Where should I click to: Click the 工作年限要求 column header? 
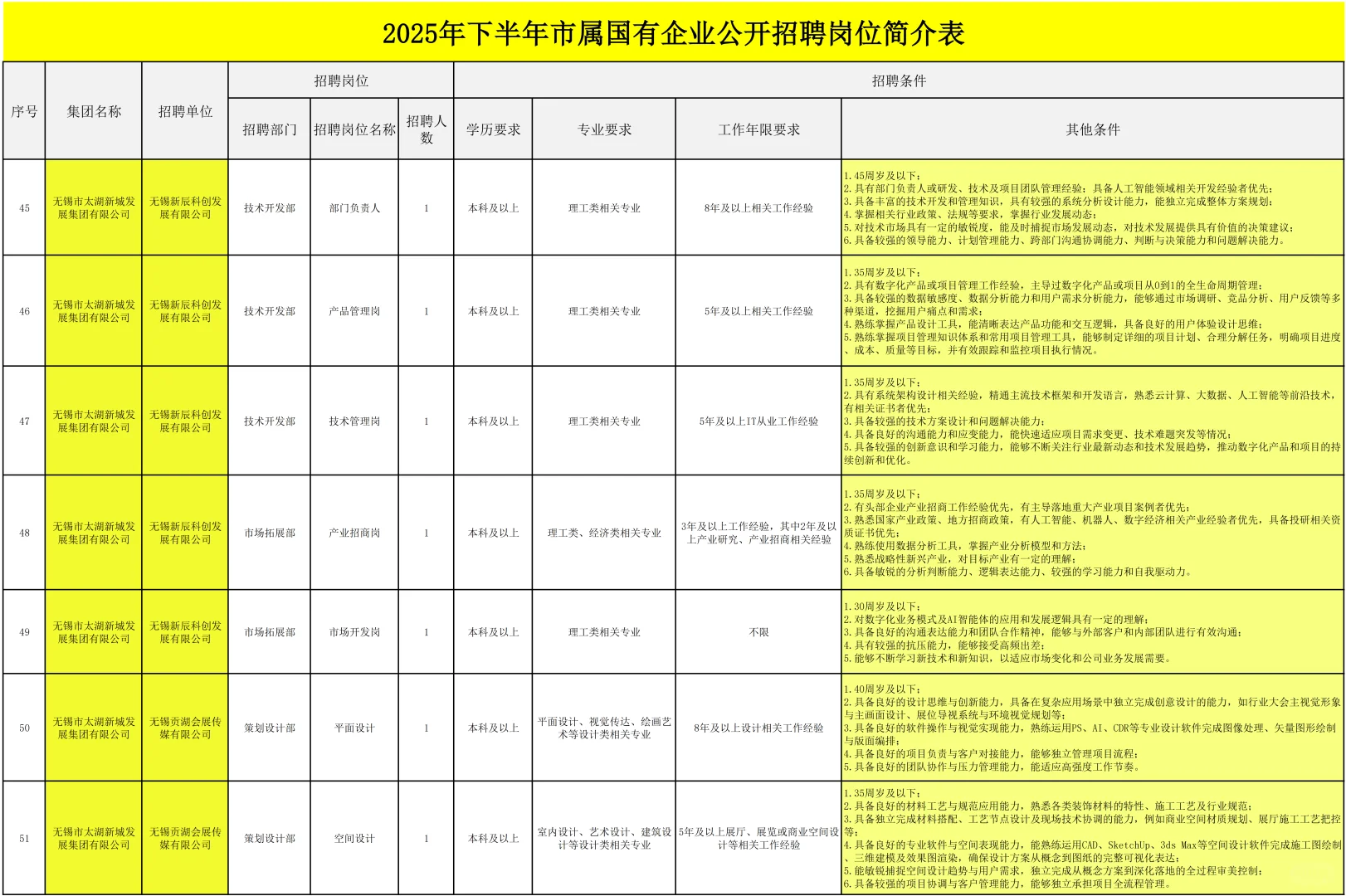tap(758, 129)
